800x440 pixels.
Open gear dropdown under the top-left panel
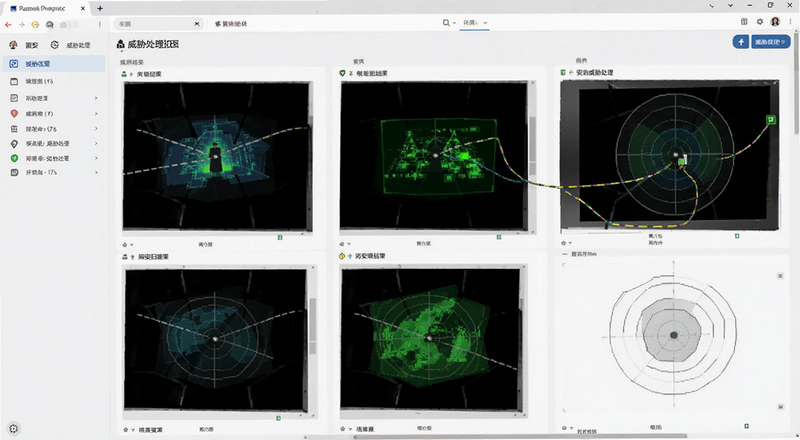click(x=127, y=245)
